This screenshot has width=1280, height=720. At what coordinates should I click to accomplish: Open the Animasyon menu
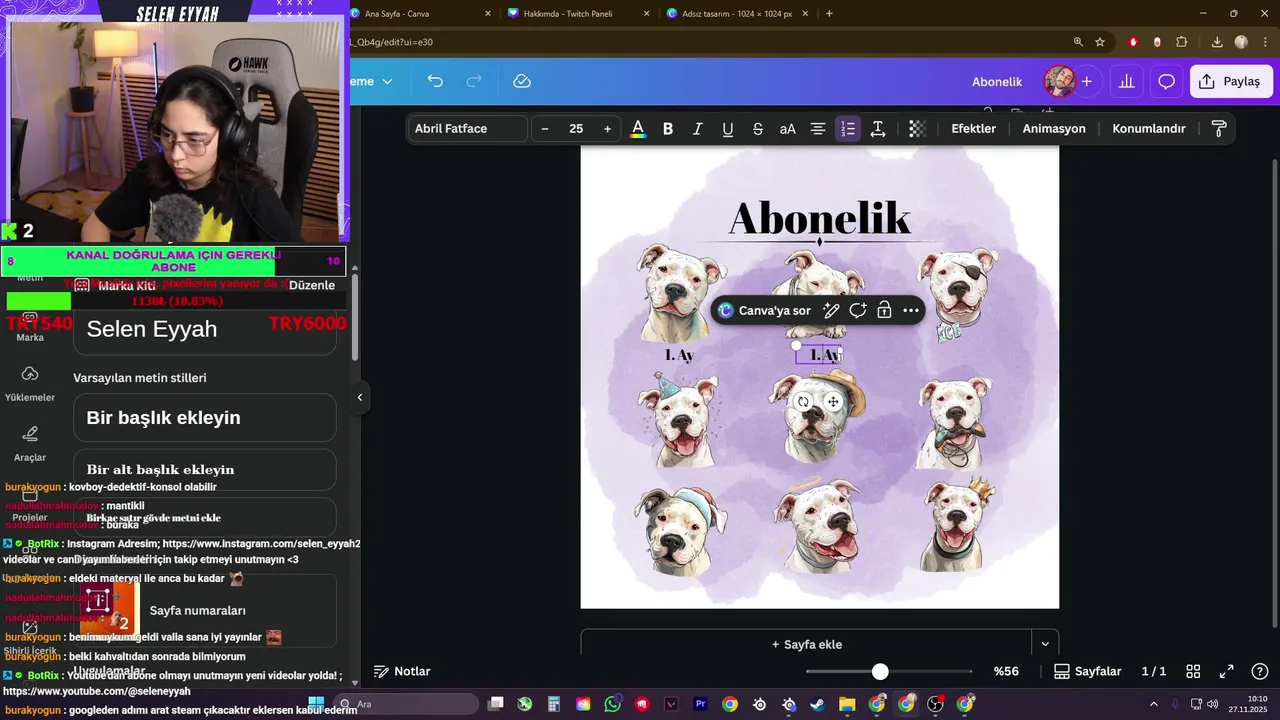coord(1054,129)
